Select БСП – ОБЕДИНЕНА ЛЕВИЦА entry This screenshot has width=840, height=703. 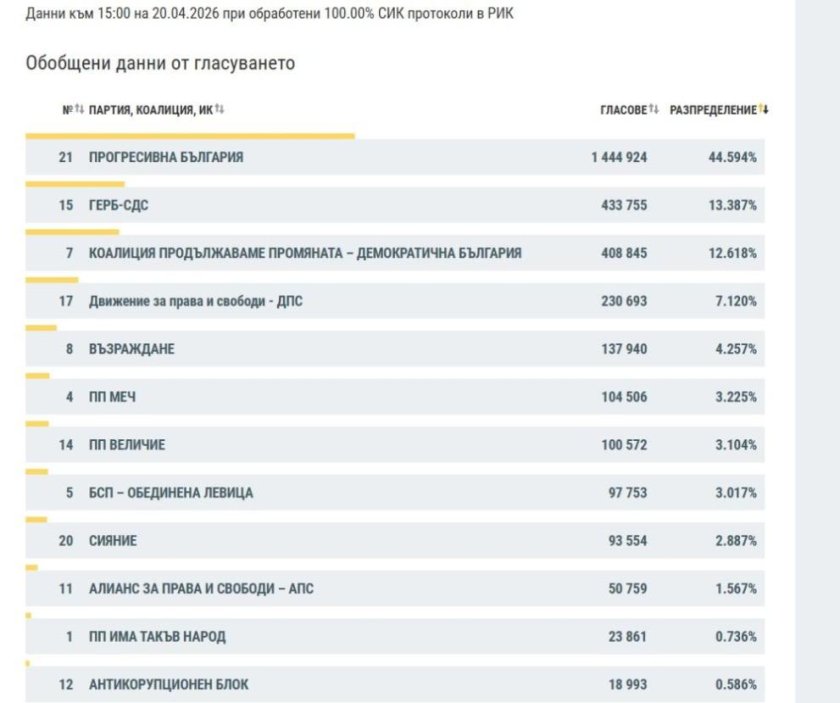coord(171,493)
